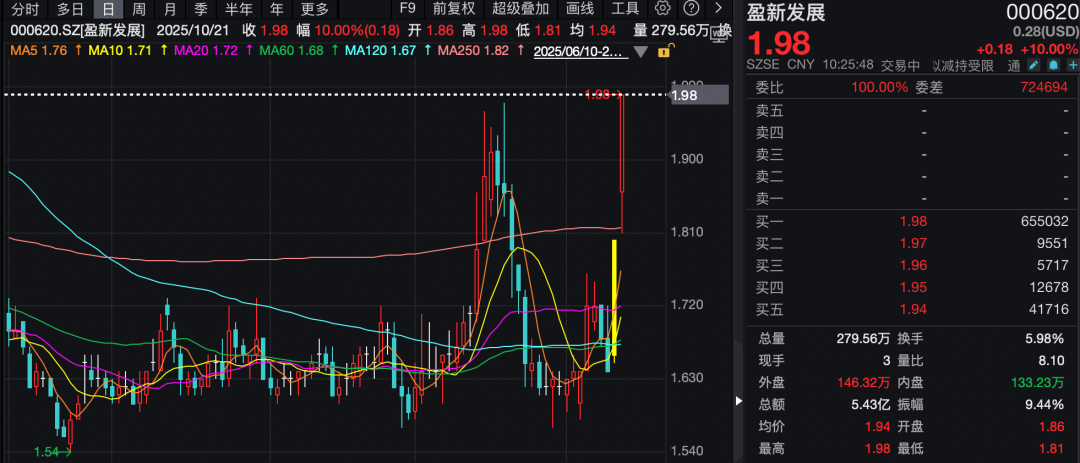Click the help question mark icon
Screen dimensions: 1080x463
coord(690,9)
